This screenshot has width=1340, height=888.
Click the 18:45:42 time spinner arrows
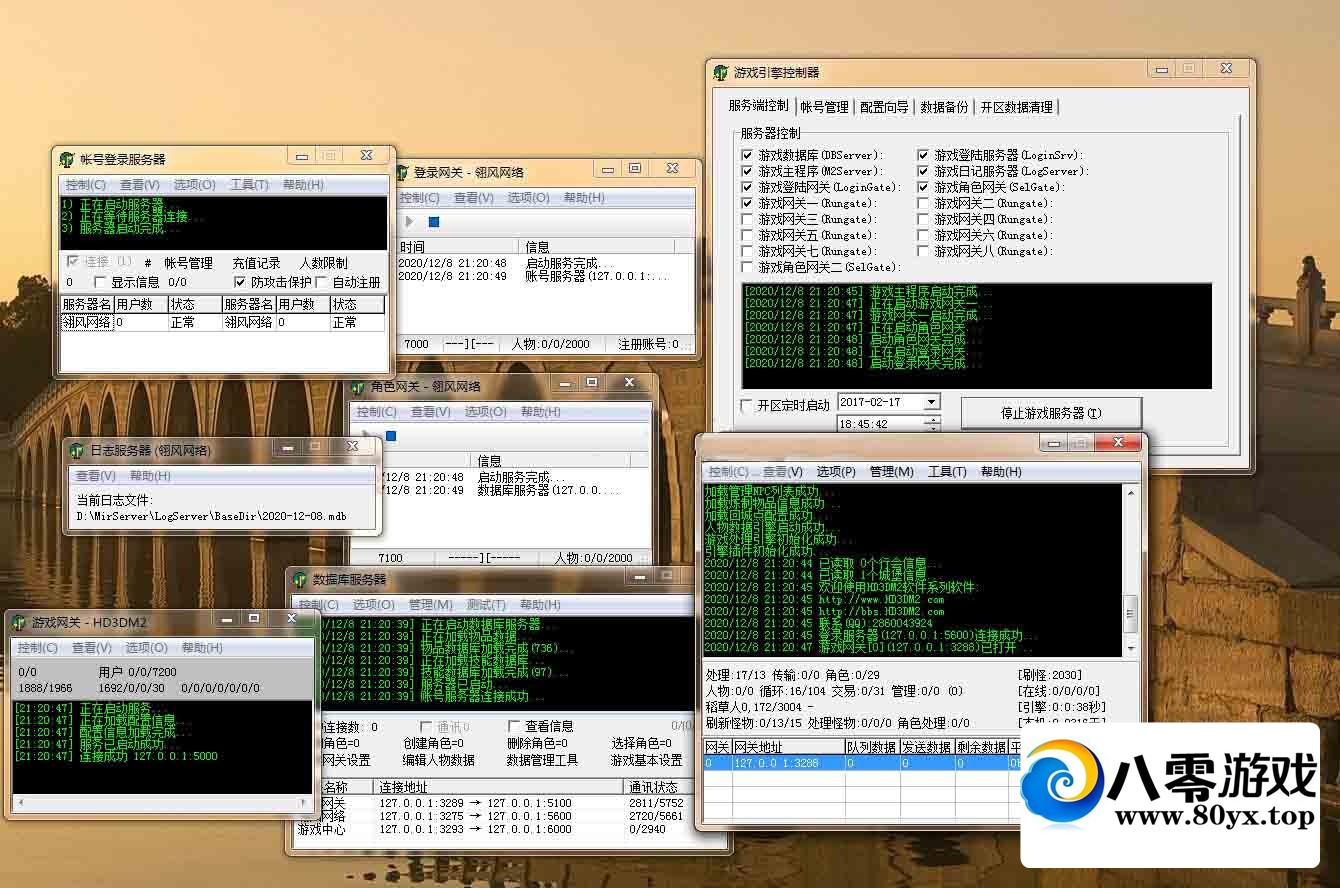click(932, 424)
